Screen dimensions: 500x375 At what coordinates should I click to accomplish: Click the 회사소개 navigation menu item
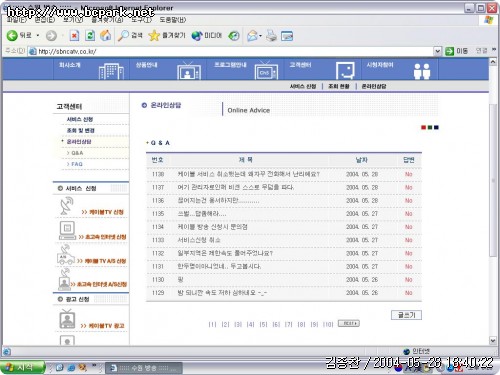coord(70,65)
